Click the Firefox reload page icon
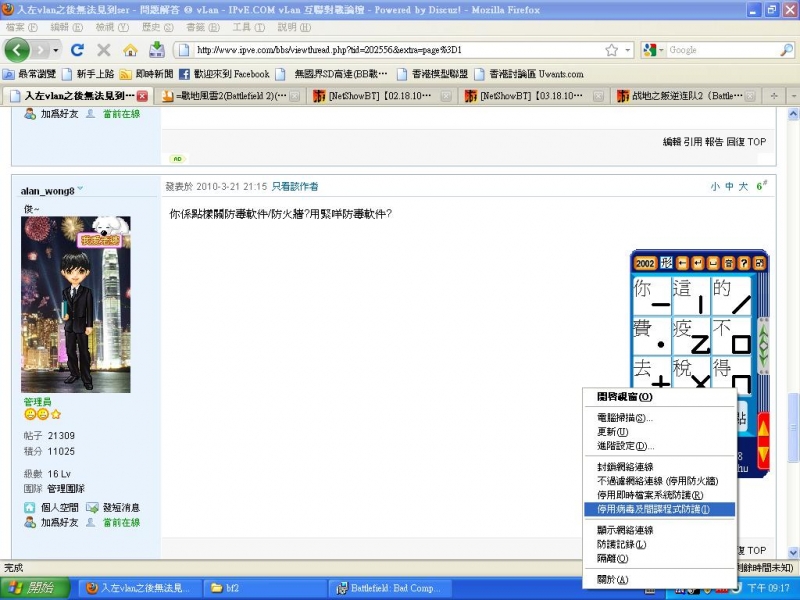 click(x=77, y=50)
